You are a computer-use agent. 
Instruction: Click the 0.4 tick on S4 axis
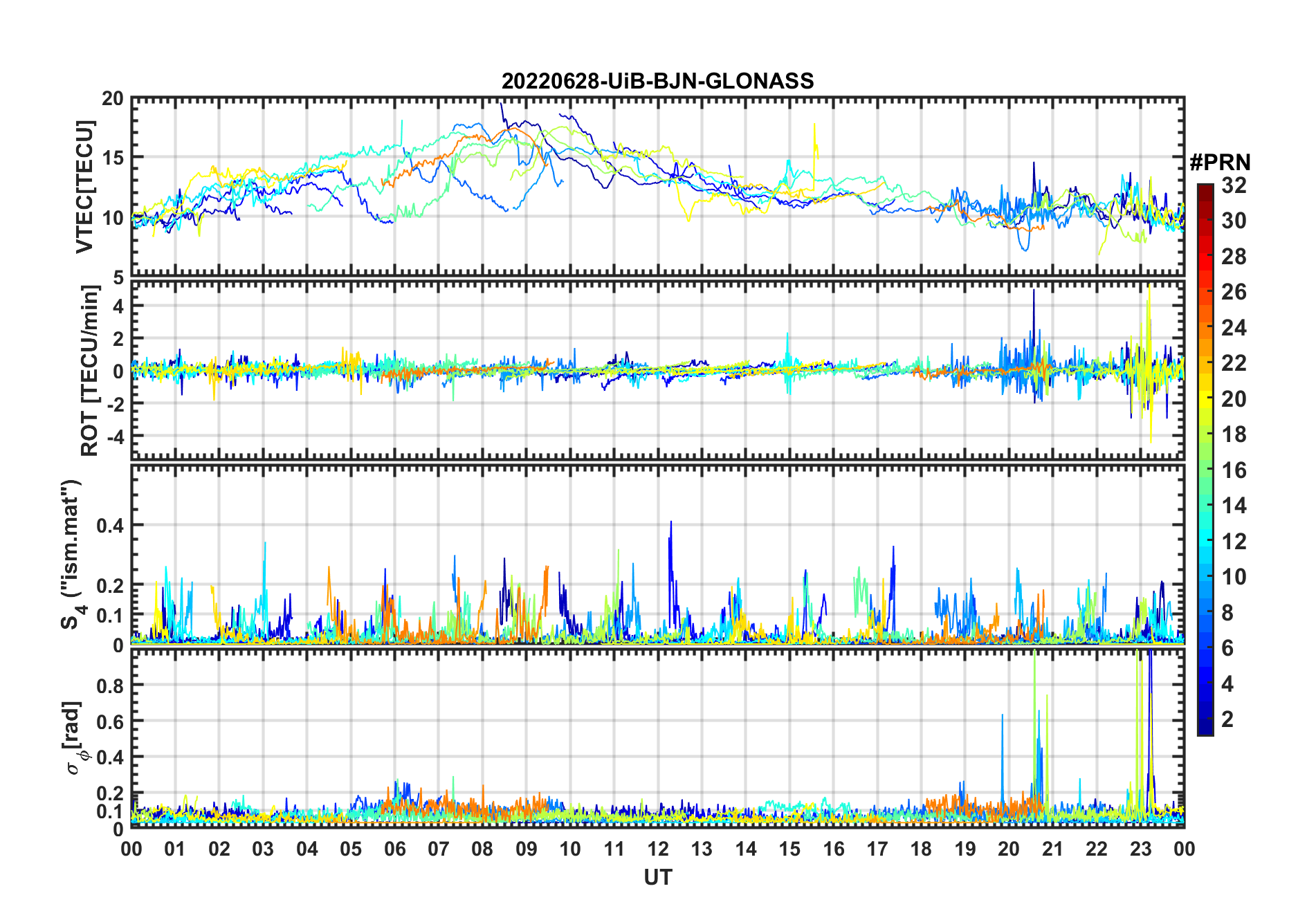click(x=110, y=526)
